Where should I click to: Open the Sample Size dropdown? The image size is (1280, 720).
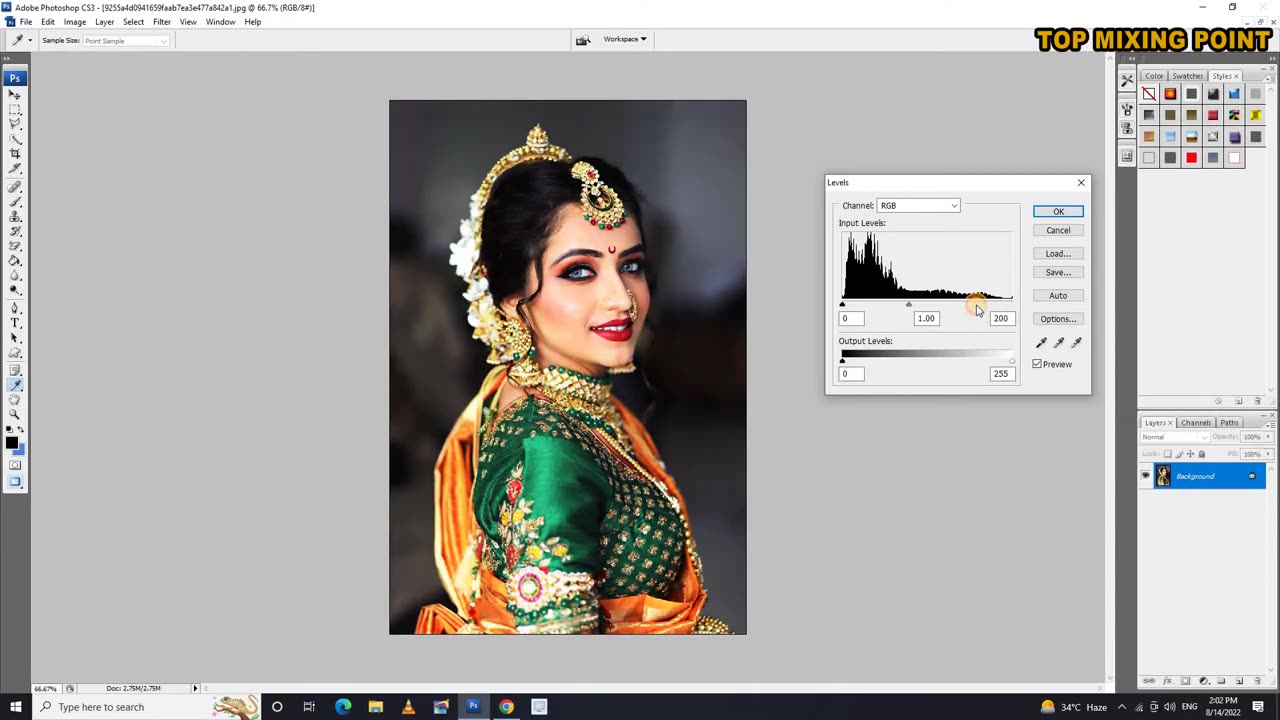click(126, 41)
